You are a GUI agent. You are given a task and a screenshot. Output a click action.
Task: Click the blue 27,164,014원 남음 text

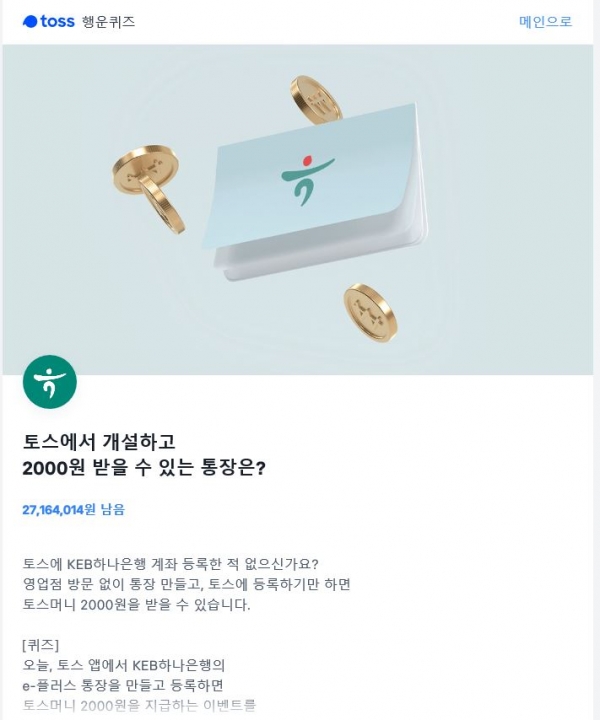(x=73, y=509)
